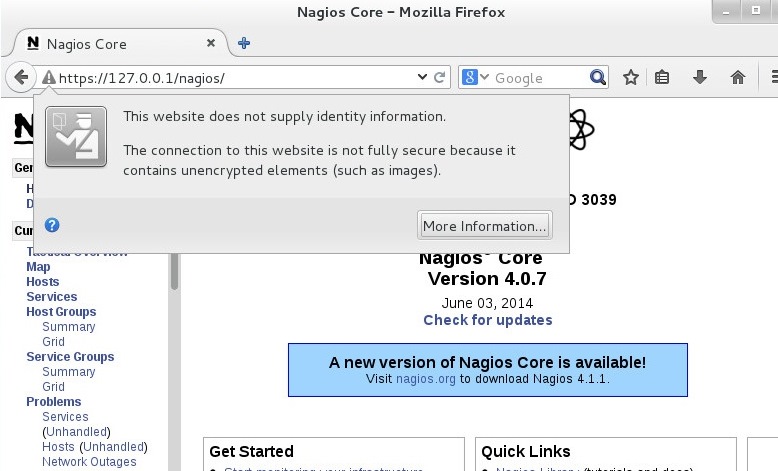Click the bookmark star icon
This screenshot has height=471, width=778.
tap(631, 77)
